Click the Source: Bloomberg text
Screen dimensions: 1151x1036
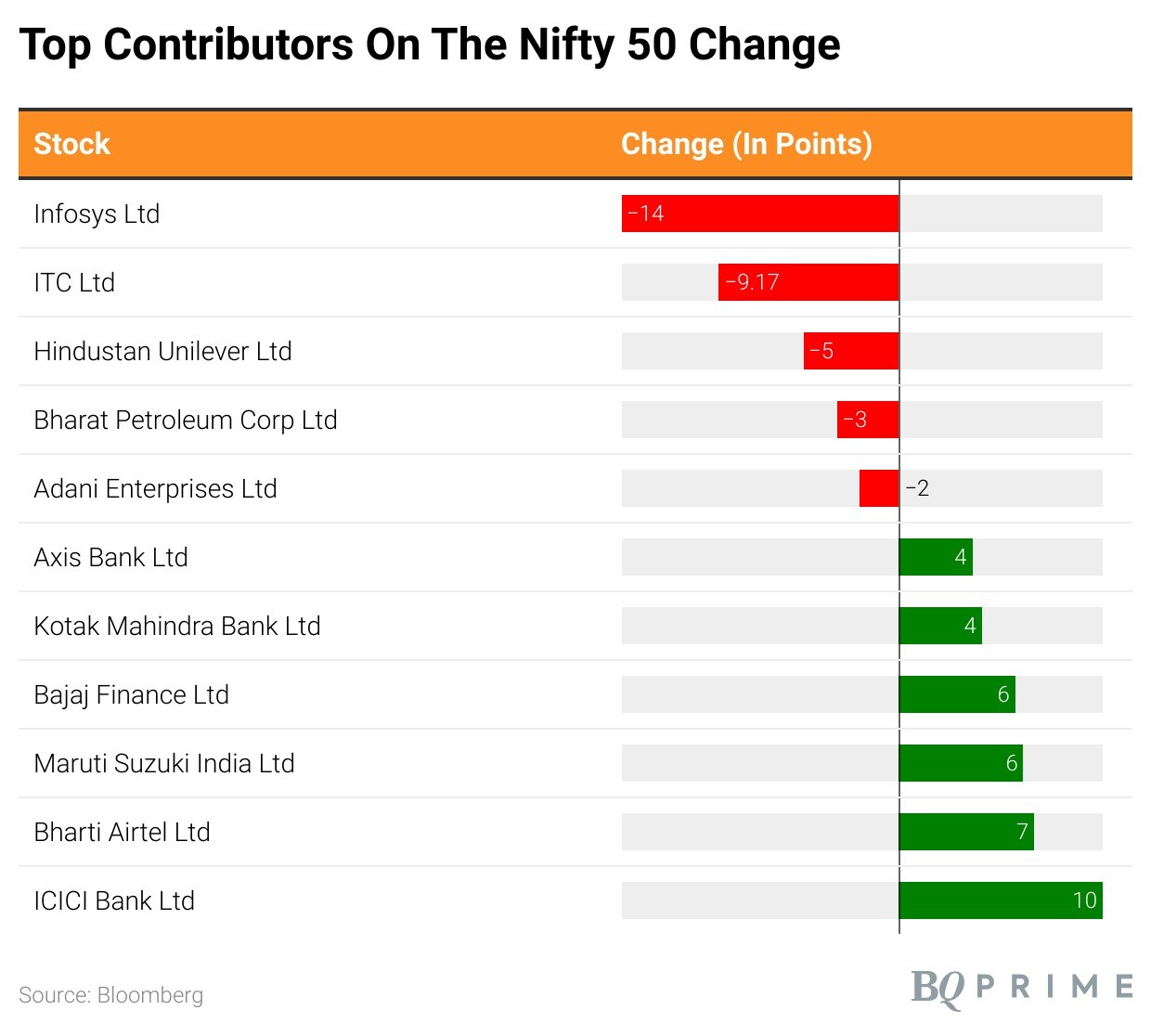pos(110,995)
